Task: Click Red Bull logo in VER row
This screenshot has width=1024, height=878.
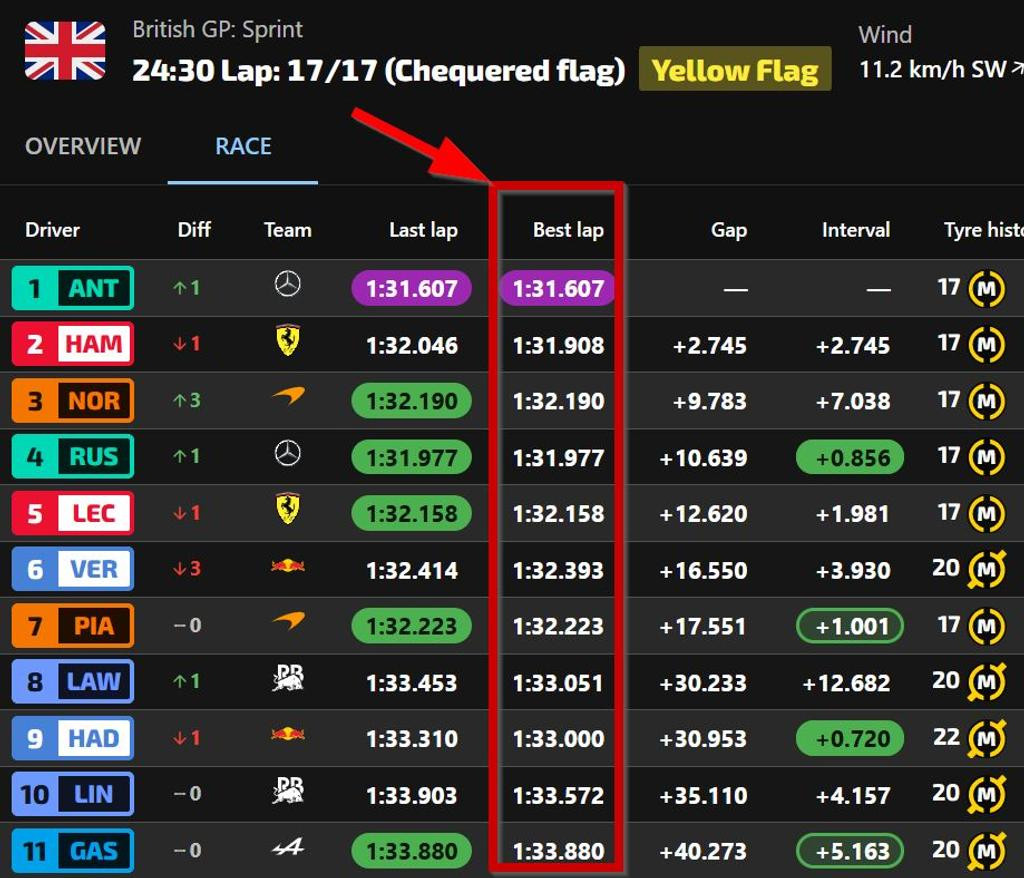Action: pyautogui.click(x=288, y=565)
